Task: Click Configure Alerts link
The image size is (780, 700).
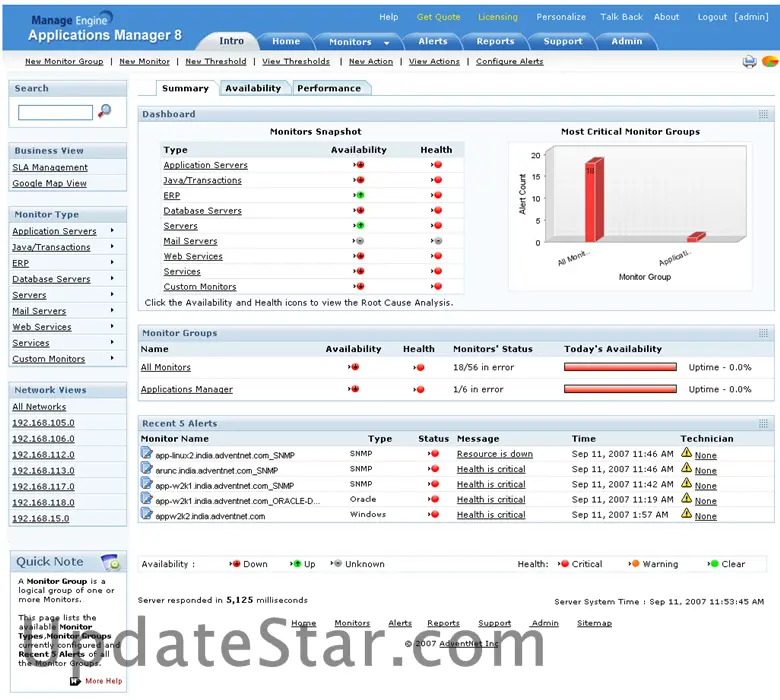Action: click(509, 61)
